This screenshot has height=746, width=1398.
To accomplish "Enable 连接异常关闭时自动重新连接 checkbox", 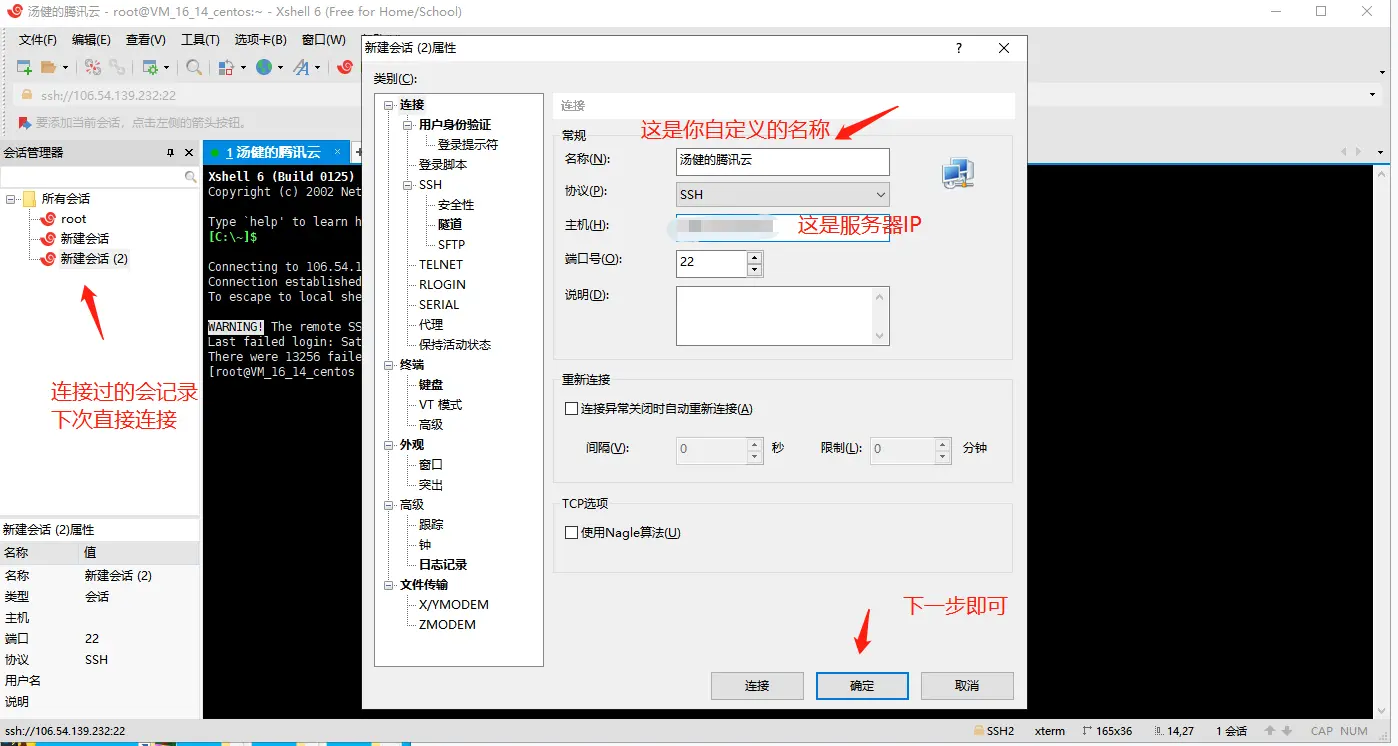I will [572, 408].
